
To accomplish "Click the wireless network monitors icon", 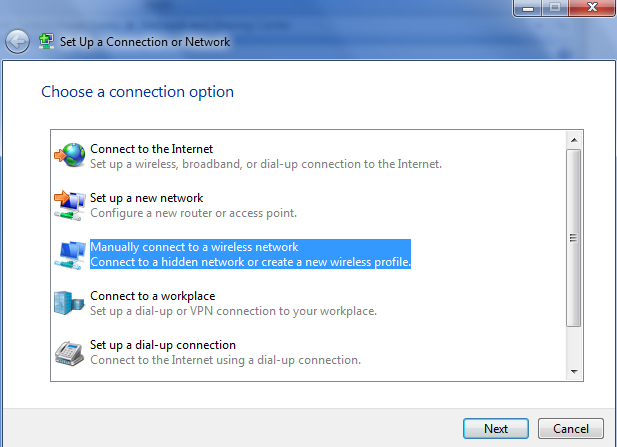I will point(70,255).
